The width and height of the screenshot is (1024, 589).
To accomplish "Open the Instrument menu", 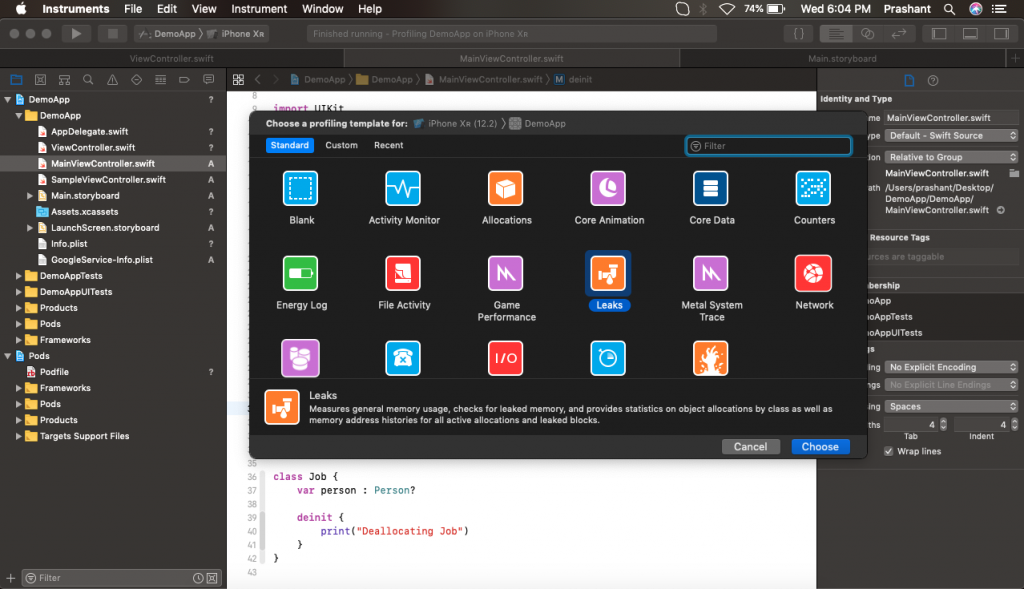I will tap(259, 8).
